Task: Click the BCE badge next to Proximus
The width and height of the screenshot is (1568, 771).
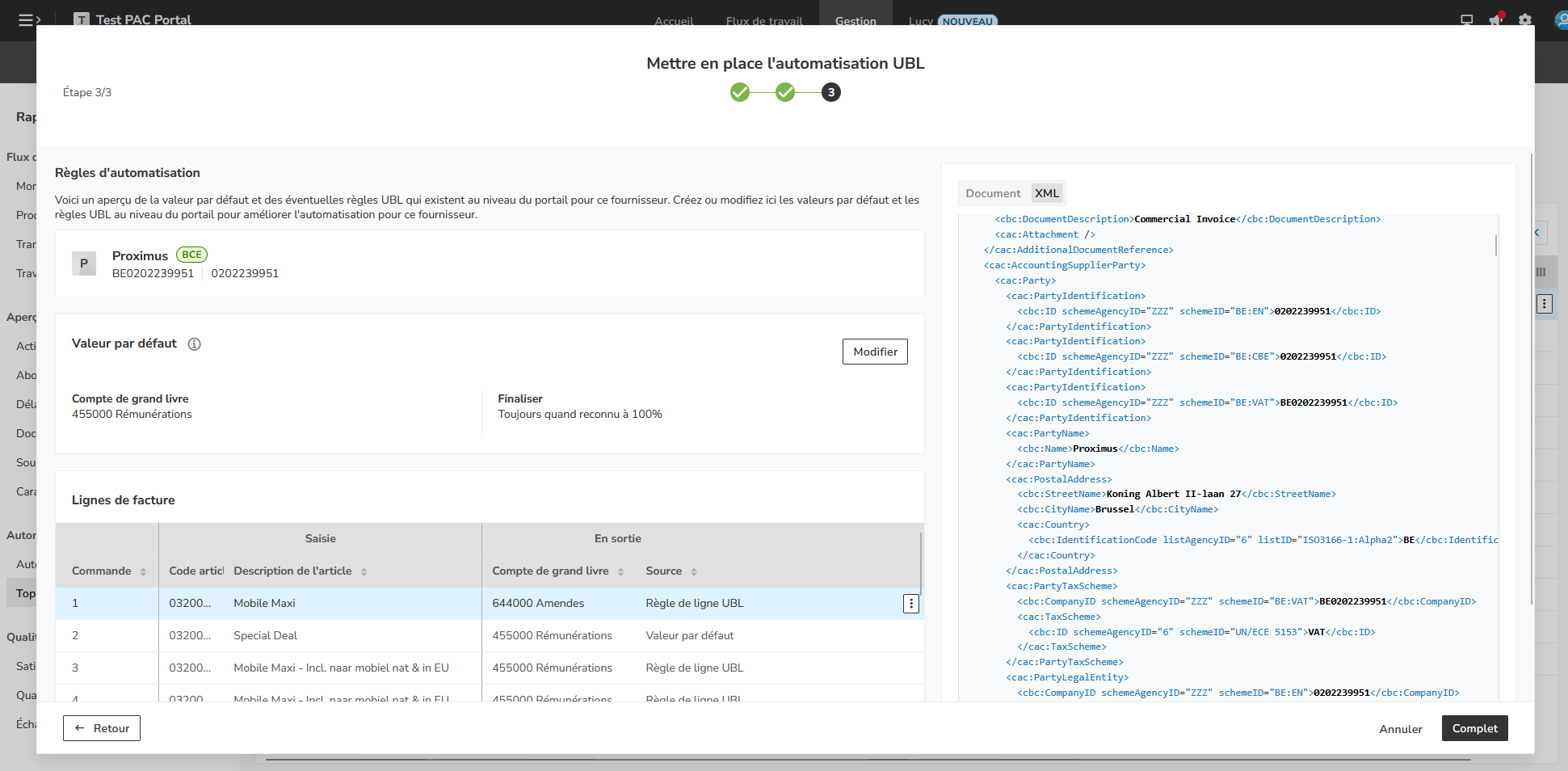Action: 192,255
